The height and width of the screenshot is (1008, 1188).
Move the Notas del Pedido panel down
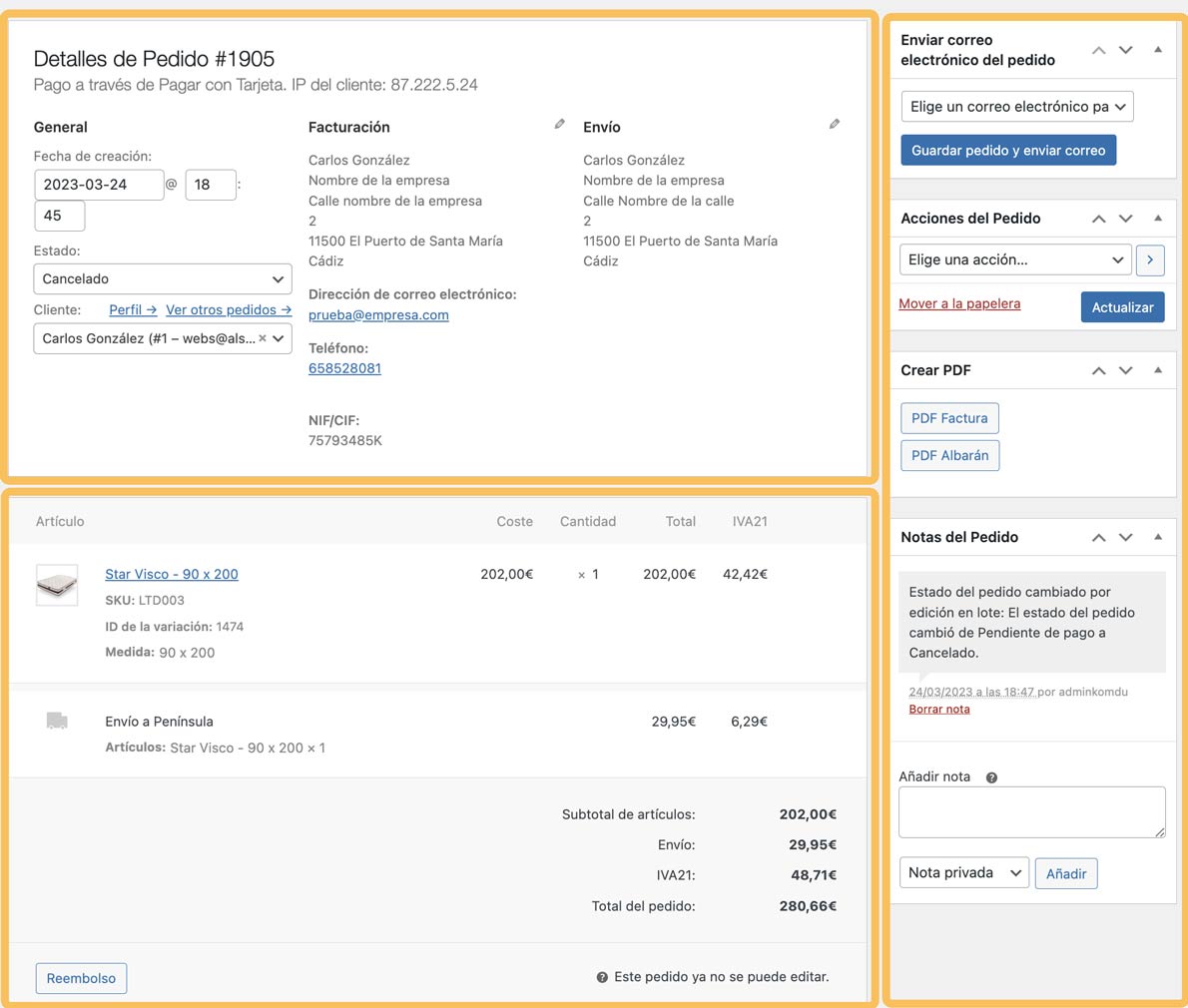pos(1125,537)
